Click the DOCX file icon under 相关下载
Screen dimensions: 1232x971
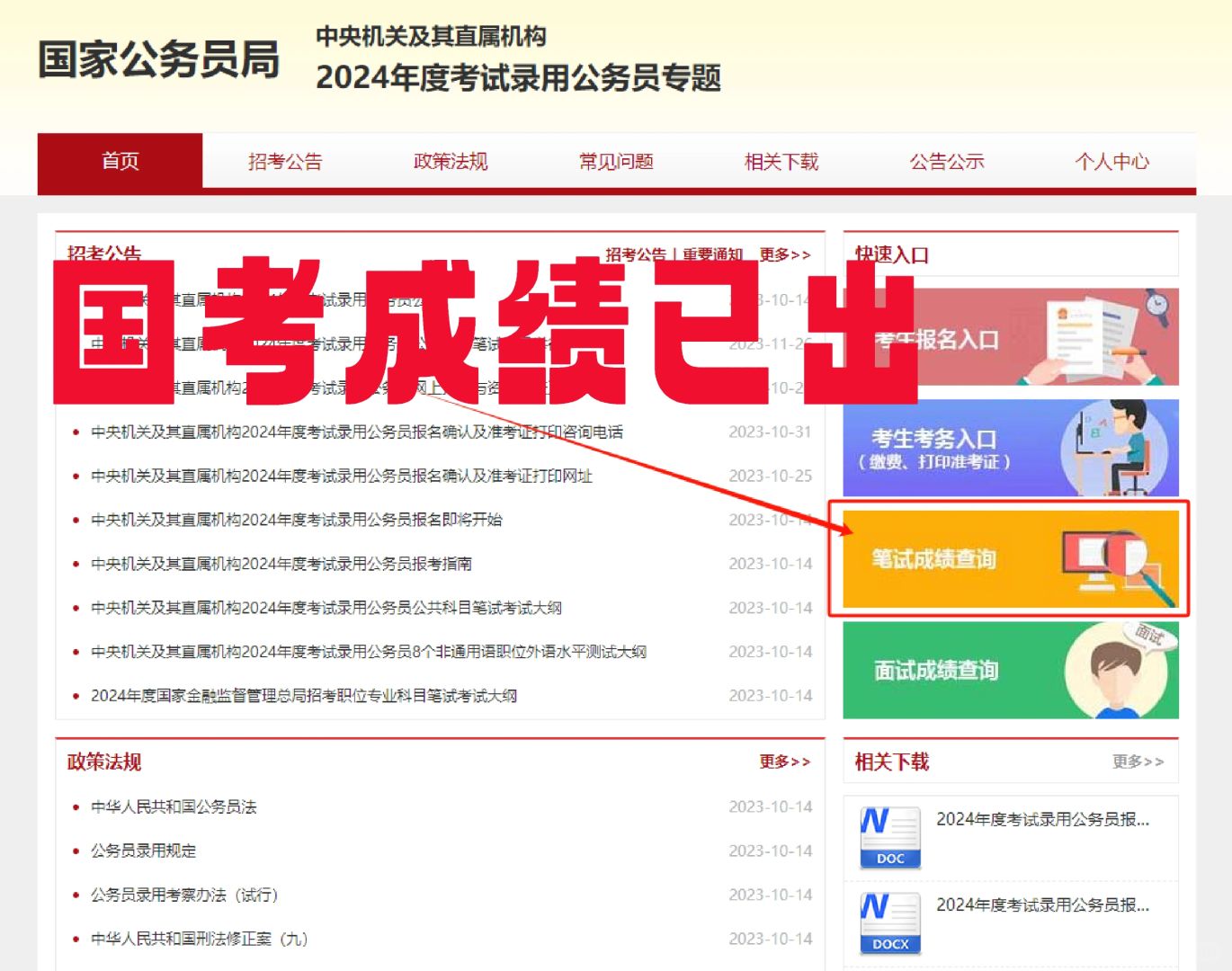(x=890, y=922)
